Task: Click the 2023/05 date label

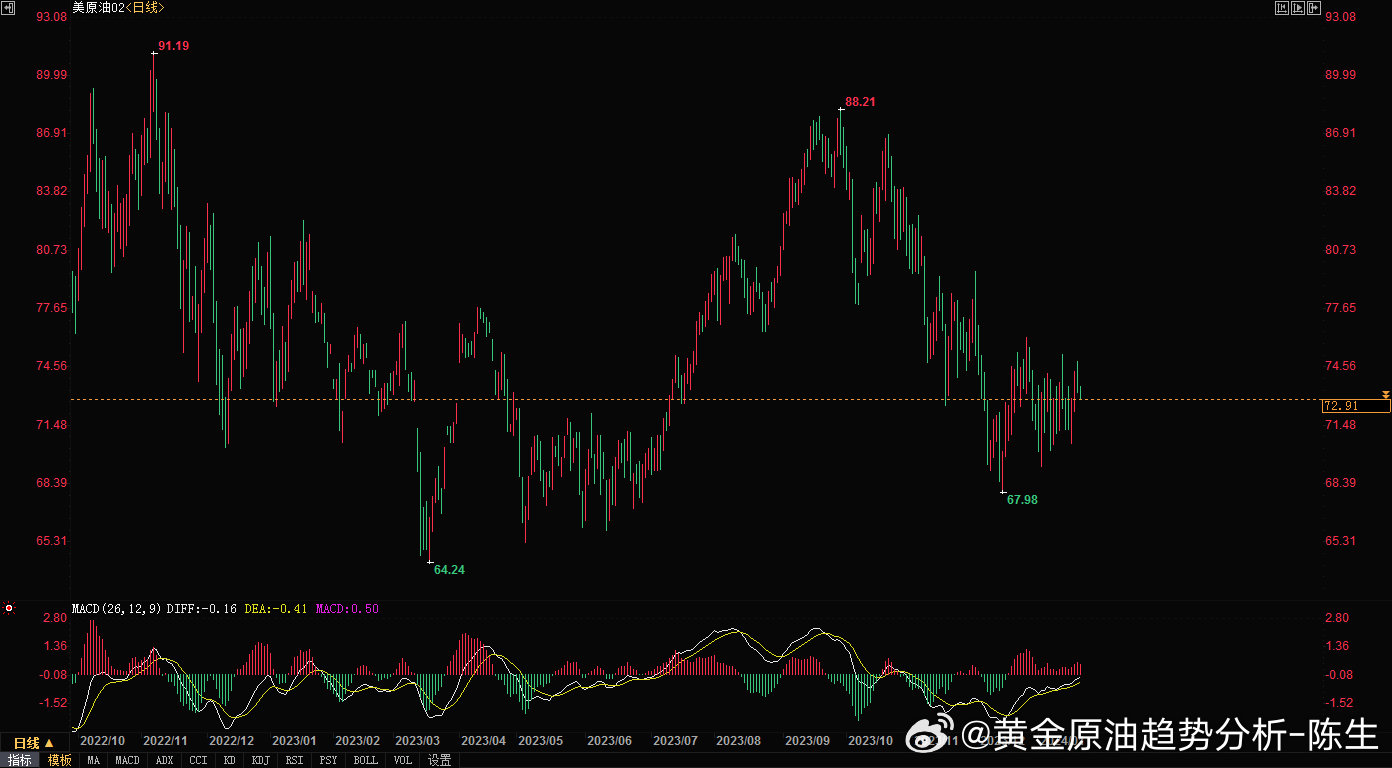Action: (x=541, y=741)
